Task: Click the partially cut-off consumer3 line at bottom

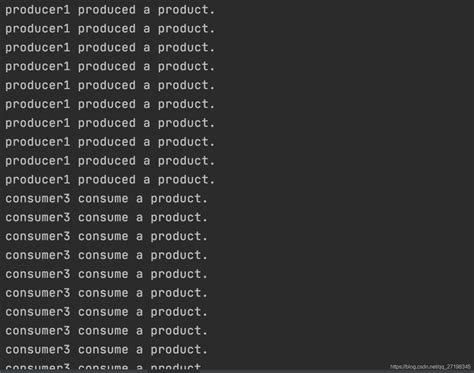Action: click(x=103, y=367)
